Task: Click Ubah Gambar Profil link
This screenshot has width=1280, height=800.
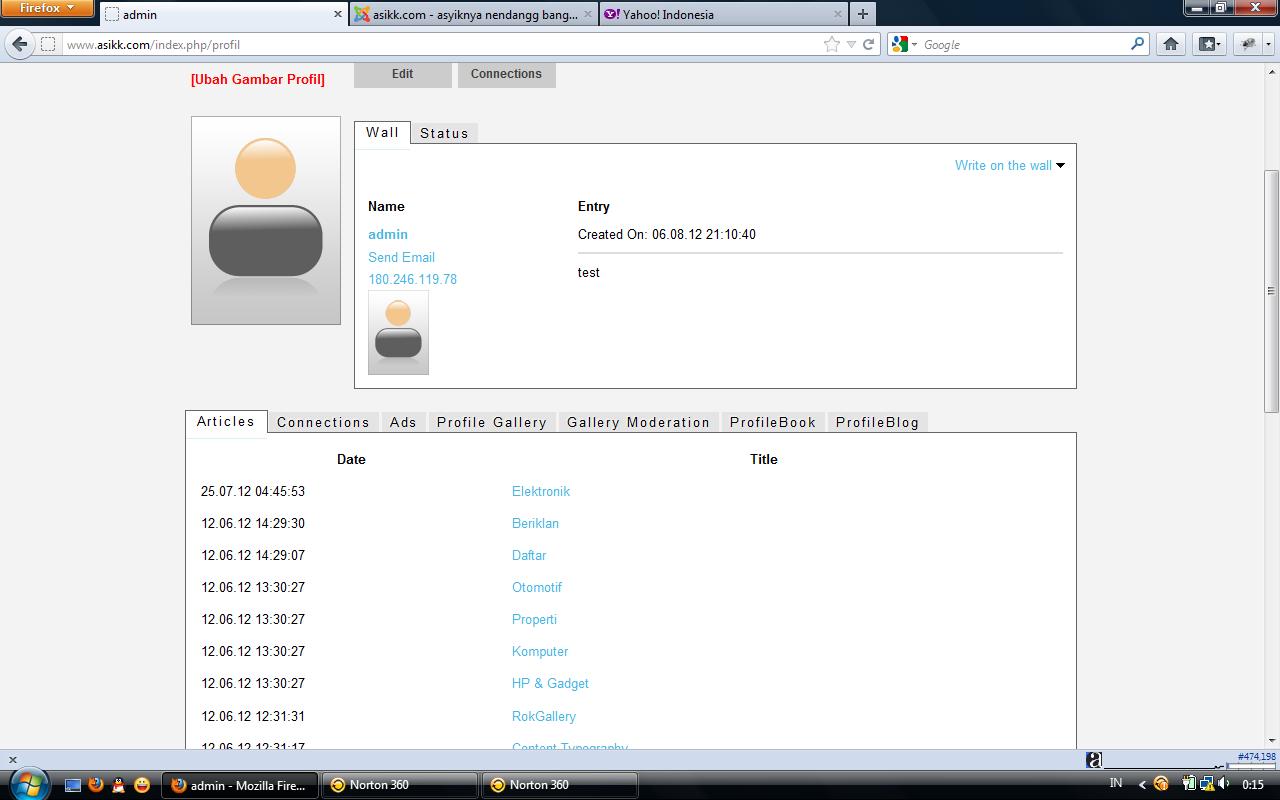Action: (258, 79)
